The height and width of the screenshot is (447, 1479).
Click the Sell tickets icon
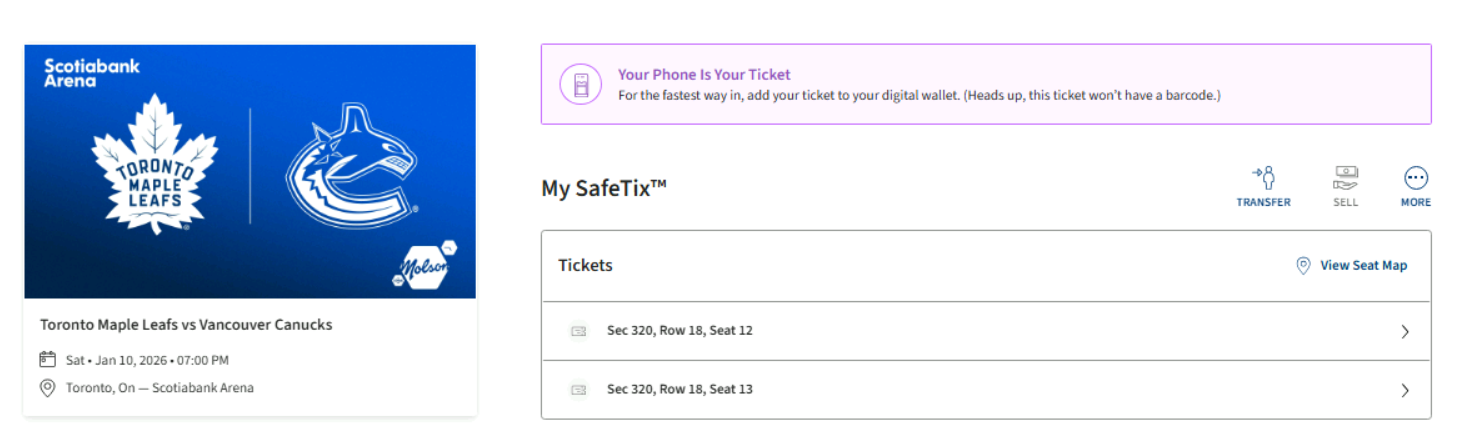pos(1346,179)
